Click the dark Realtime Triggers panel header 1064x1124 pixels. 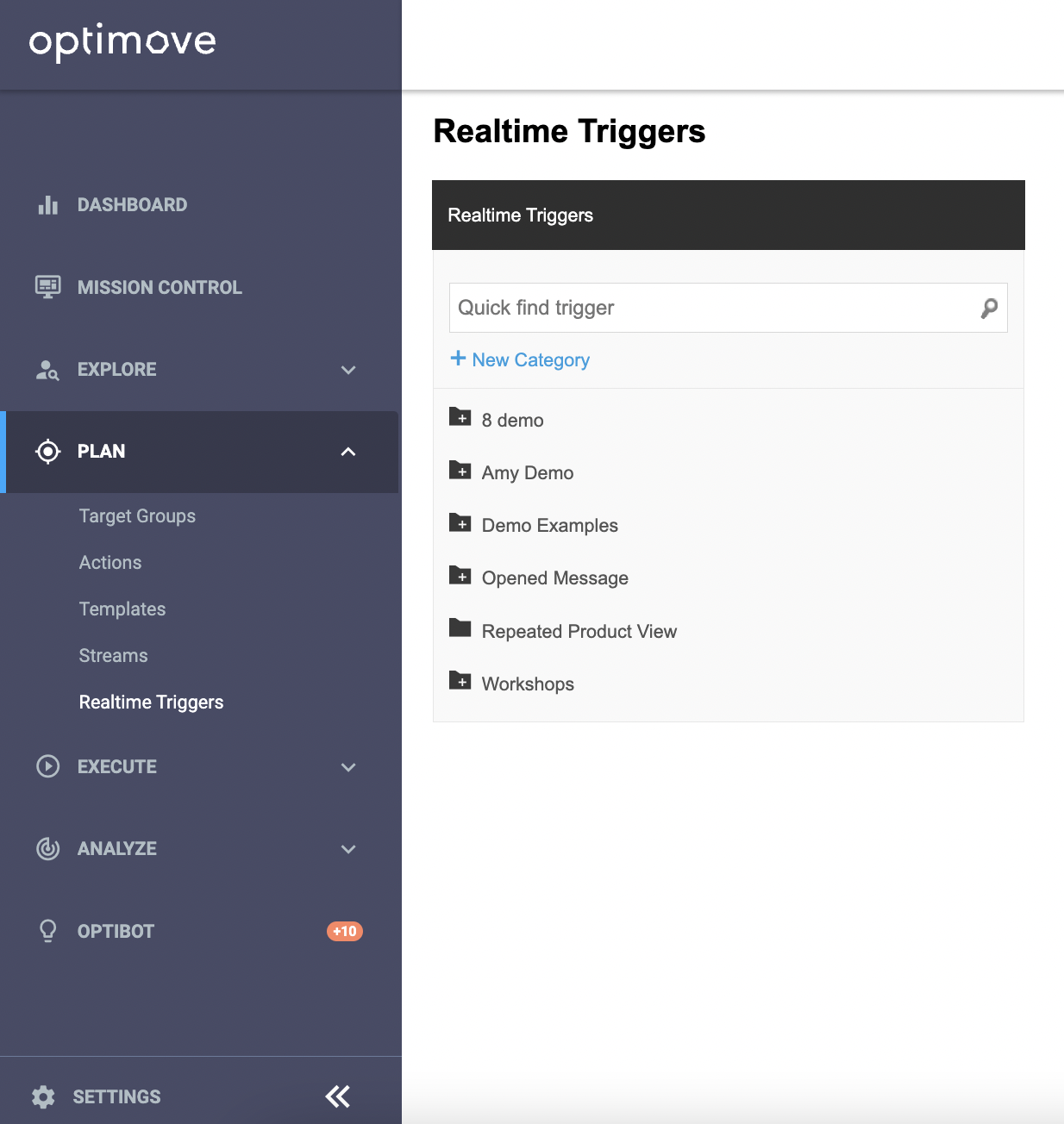(x=728, y=215)
